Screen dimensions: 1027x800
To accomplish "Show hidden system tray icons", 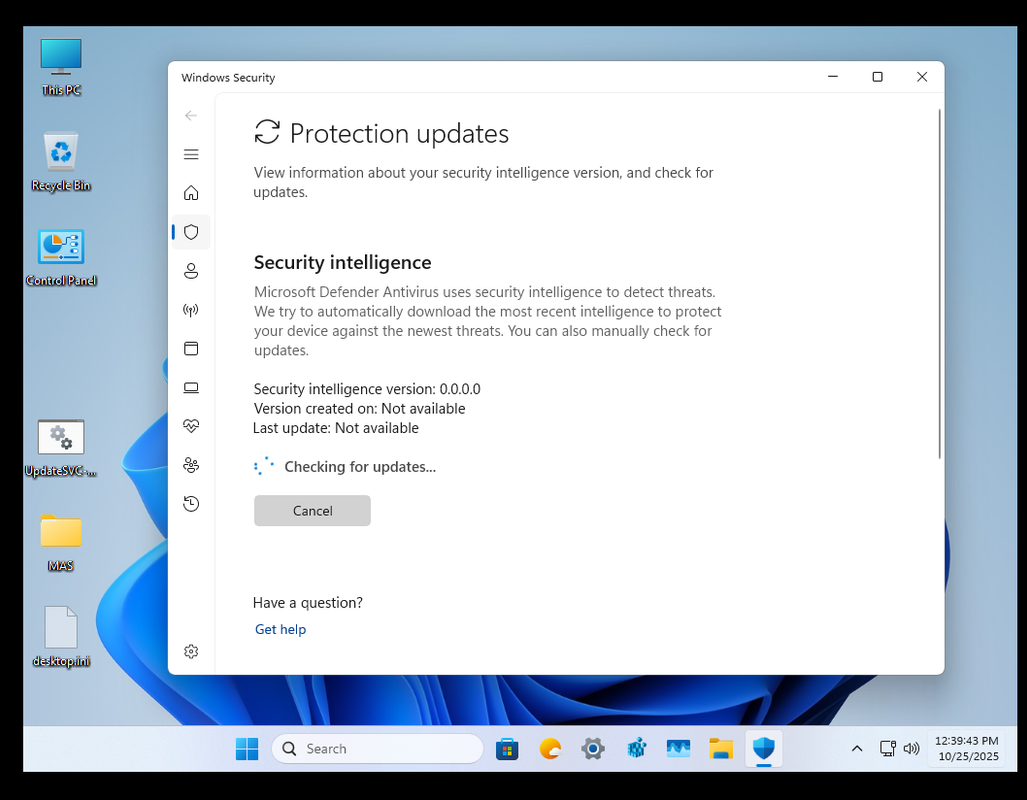I will point(857,749).
